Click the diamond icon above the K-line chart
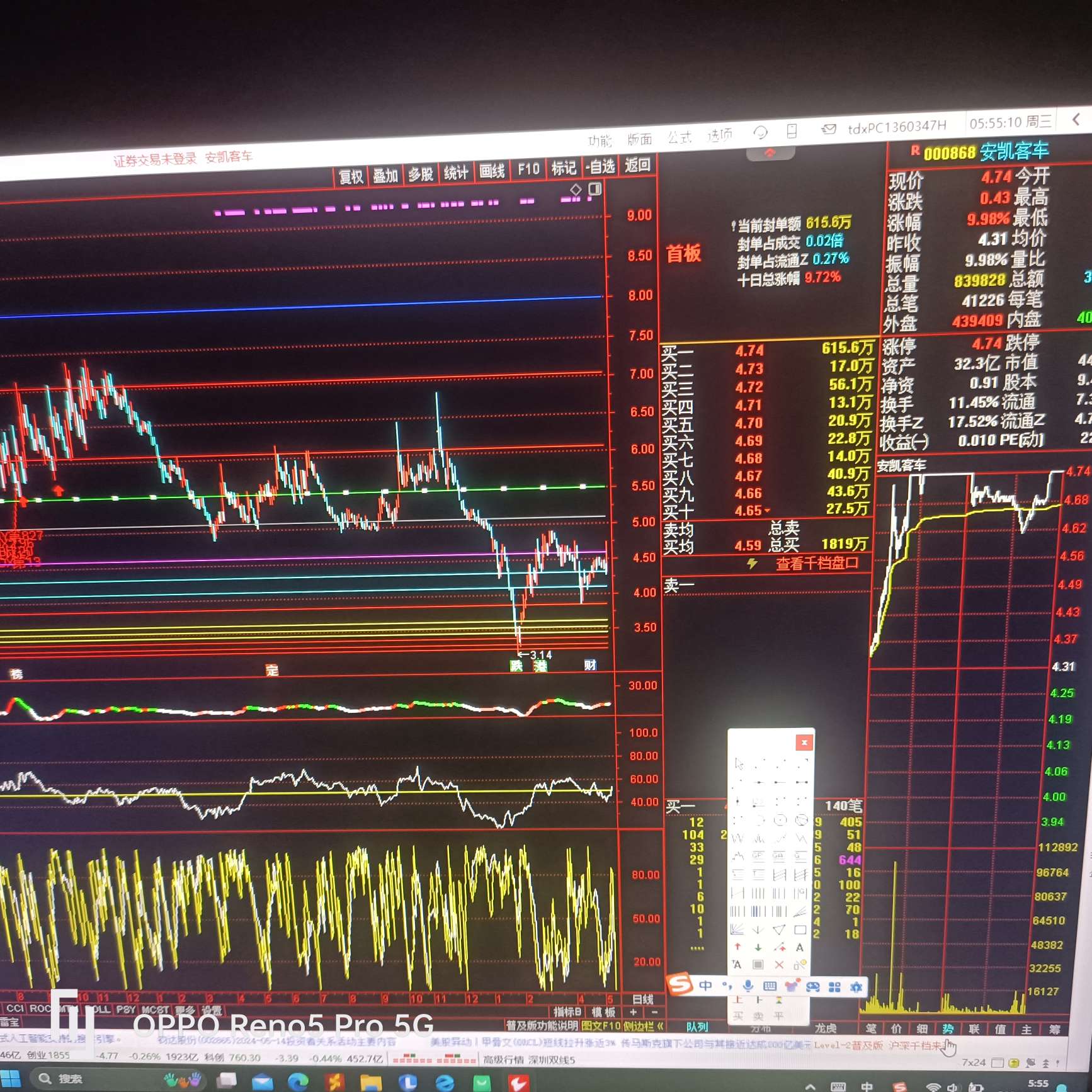 [x=576, y=190]
